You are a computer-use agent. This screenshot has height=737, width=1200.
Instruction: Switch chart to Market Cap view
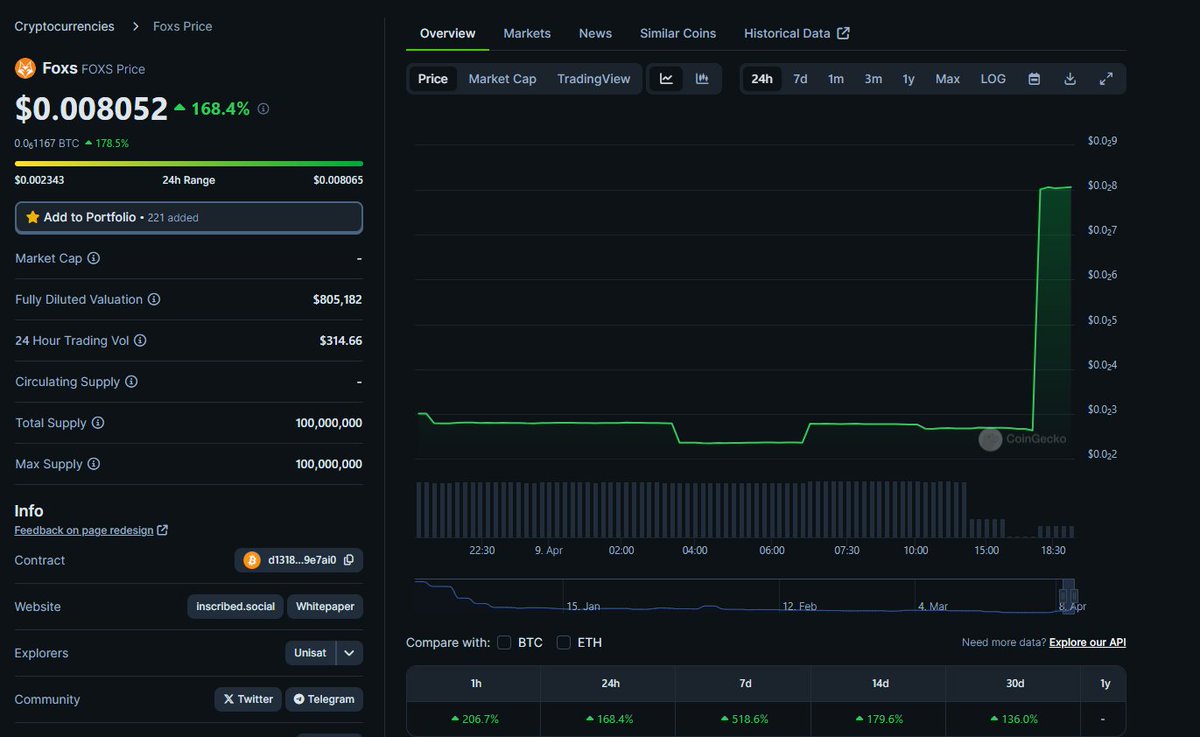point(502,79)
